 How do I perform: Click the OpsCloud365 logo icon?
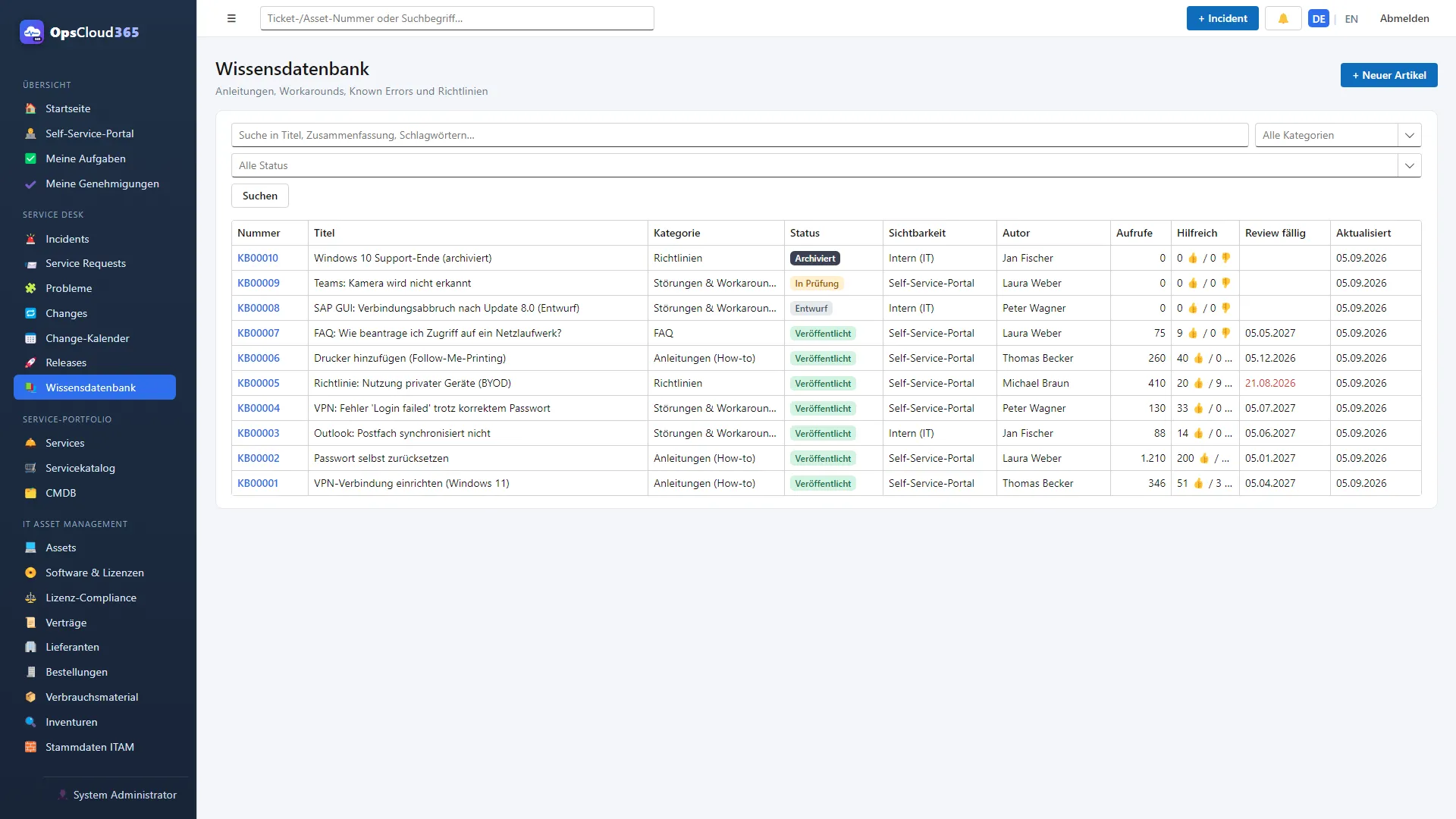(32, 32)
